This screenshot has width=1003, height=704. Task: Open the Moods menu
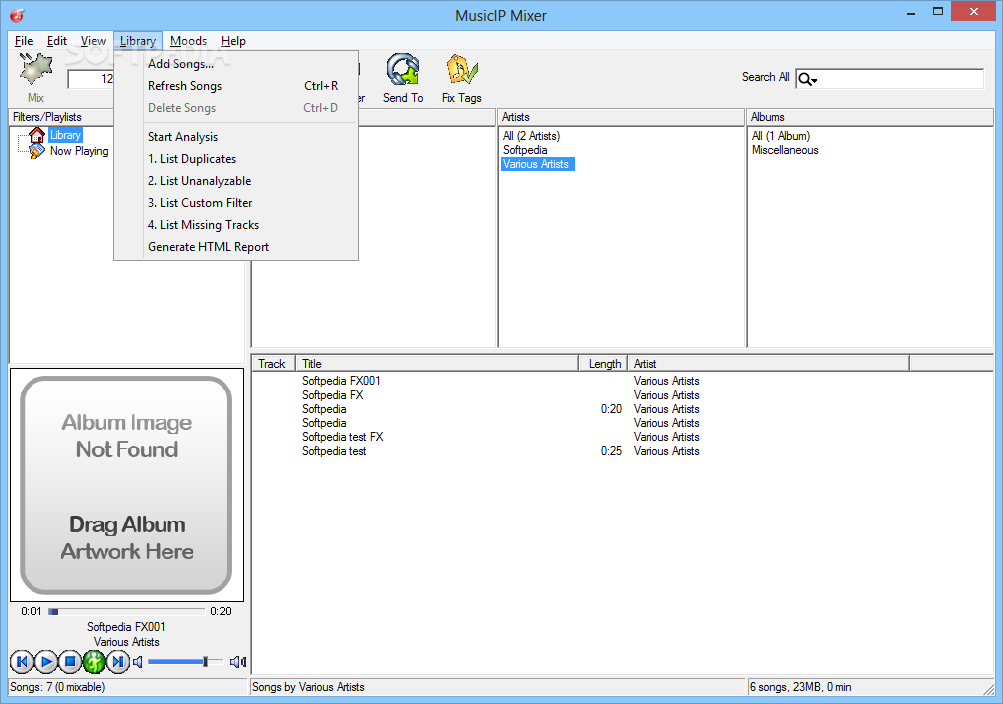point(188,41)
